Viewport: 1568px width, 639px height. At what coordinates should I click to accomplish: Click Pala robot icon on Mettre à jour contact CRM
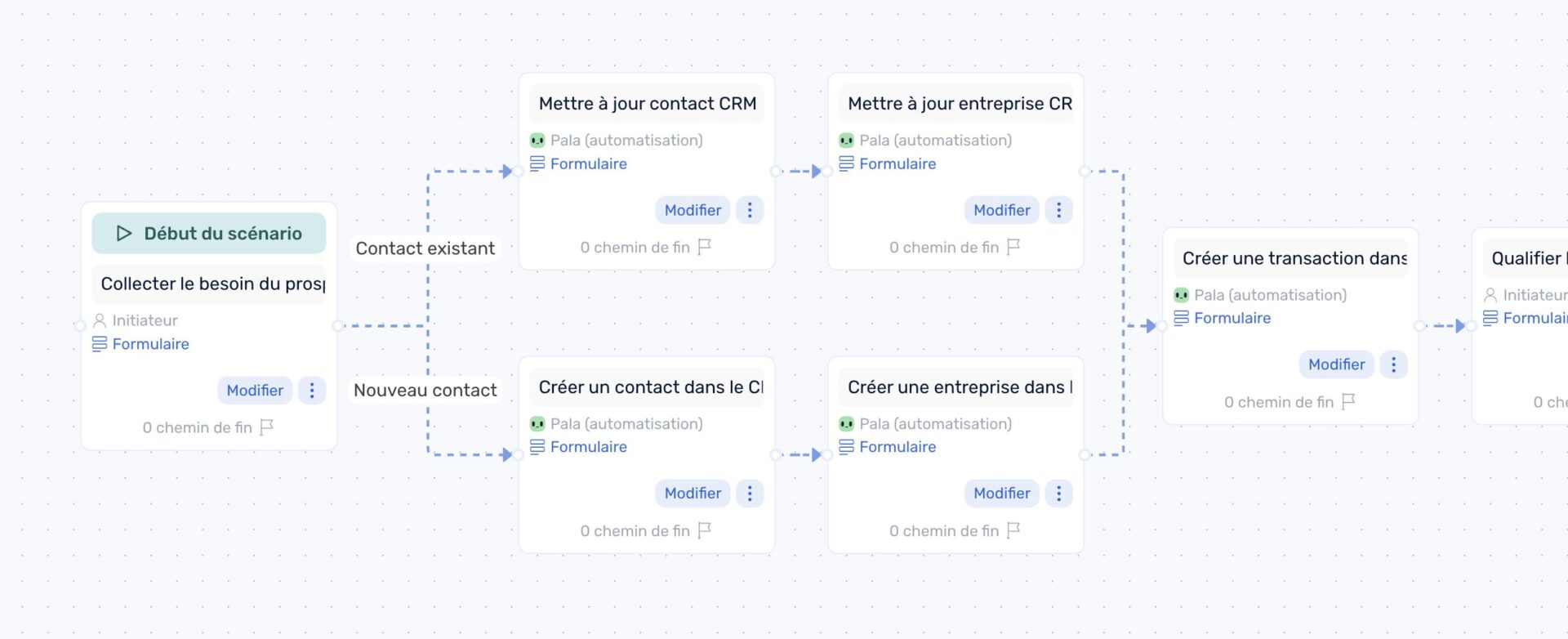coord(537,141)
